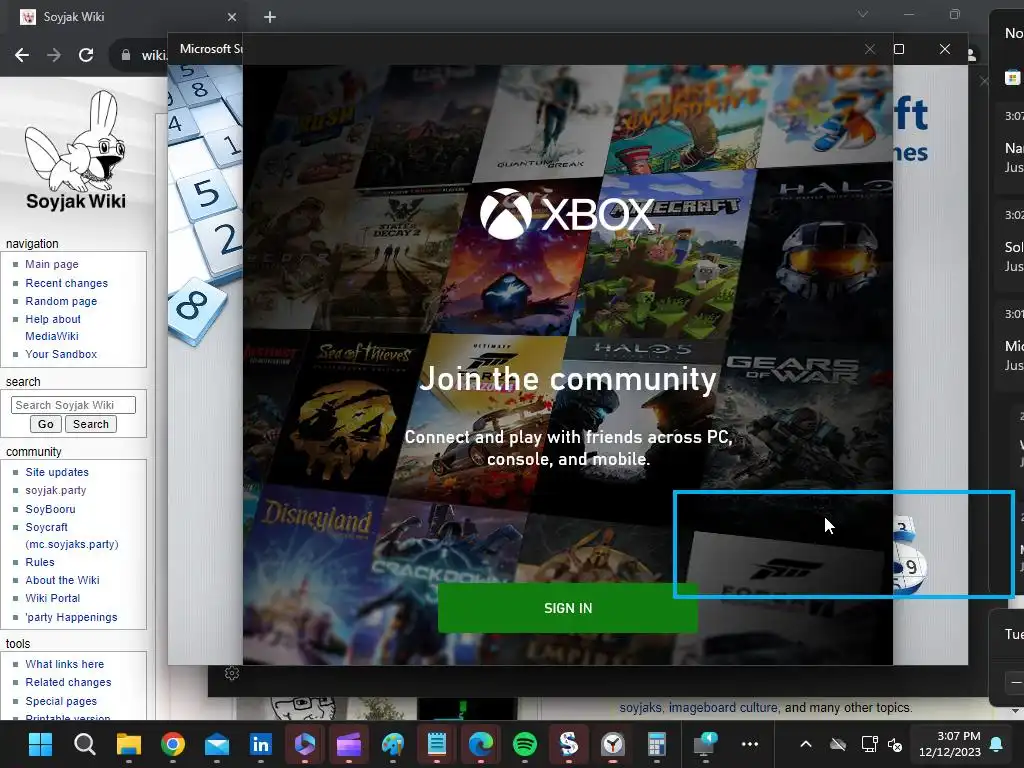This screenshot has width=1024, height=768.
Task: Open Special pages link
Action: (61, 701)
